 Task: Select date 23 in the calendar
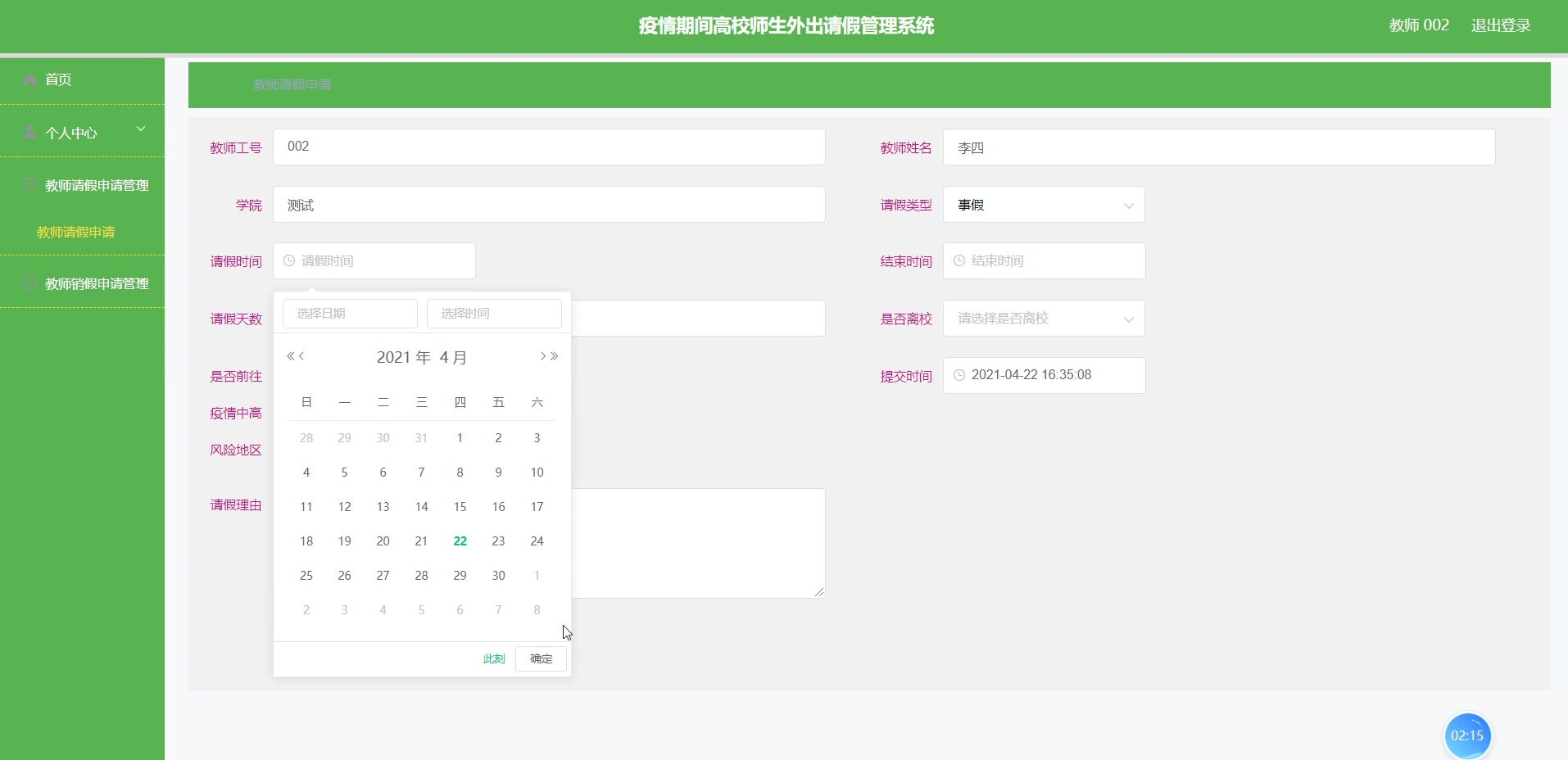click(x=498, y=541)
